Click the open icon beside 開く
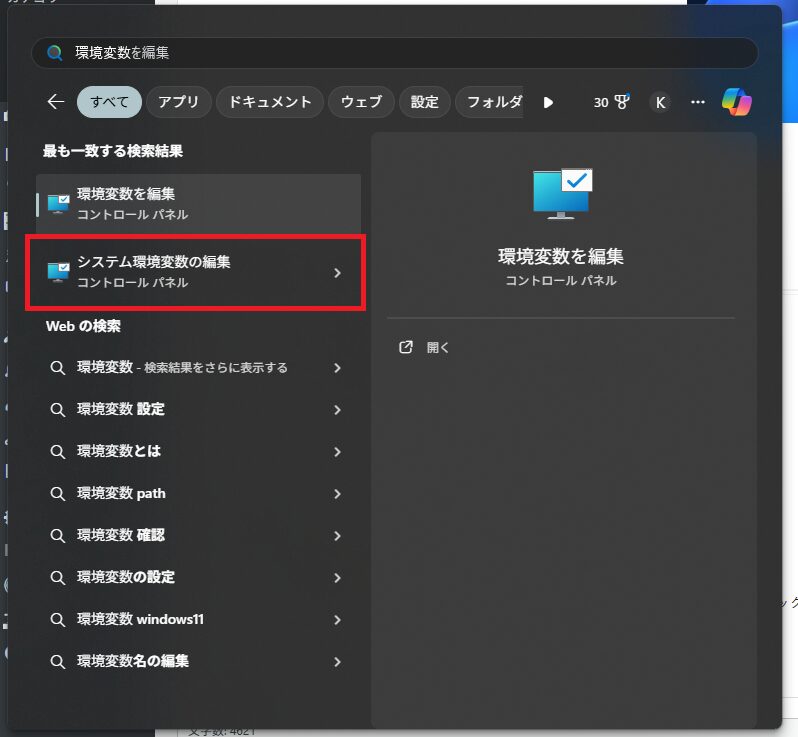 tap(406, 347)
